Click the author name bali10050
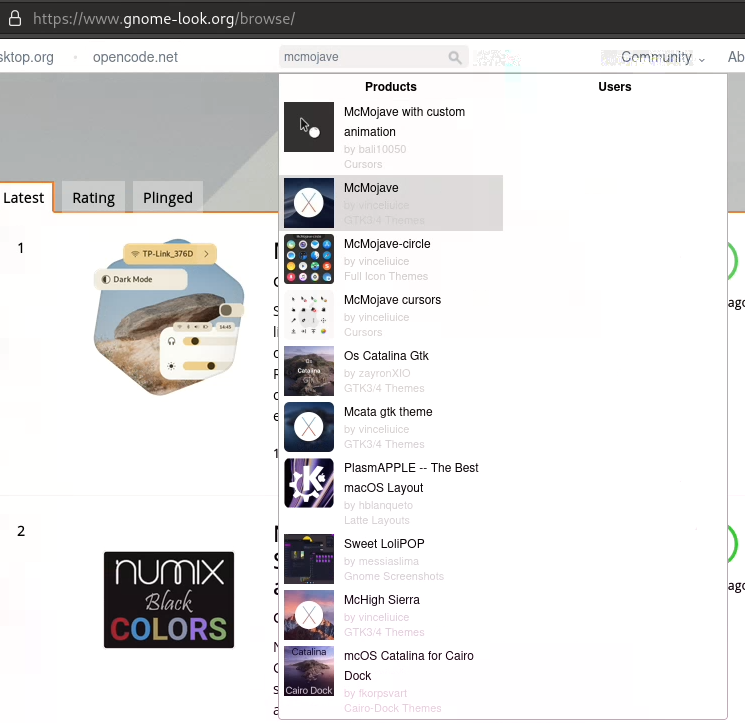Viewport: 745px width, 723px height. (x=382, y=149)
